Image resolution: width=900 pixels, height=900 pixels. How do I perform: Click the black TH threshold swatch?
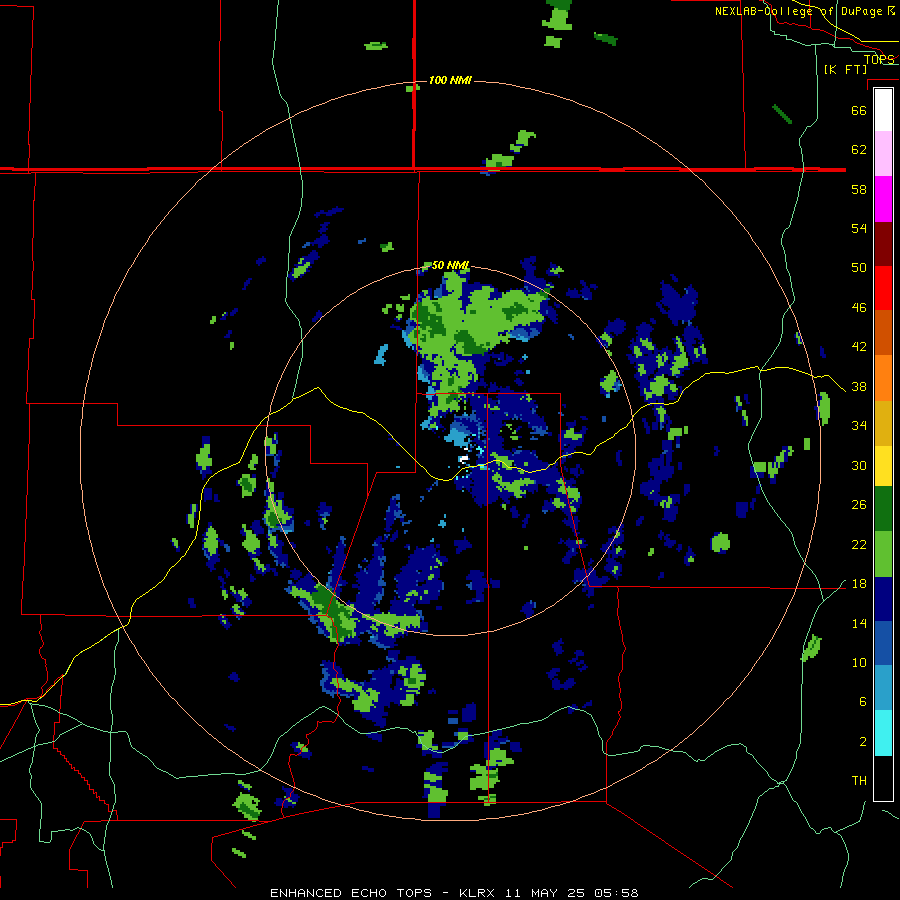tap(883, 778)
